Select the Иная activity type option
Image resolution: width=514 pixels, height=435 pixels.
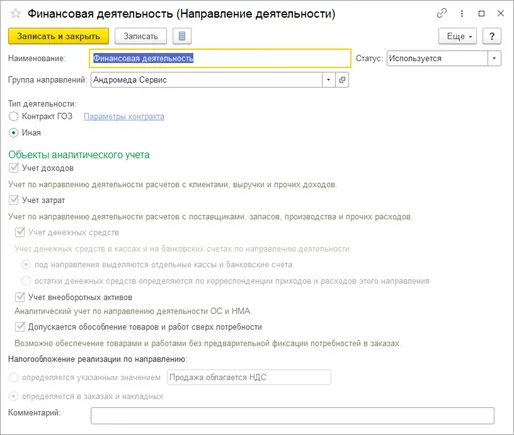[13, 133]
